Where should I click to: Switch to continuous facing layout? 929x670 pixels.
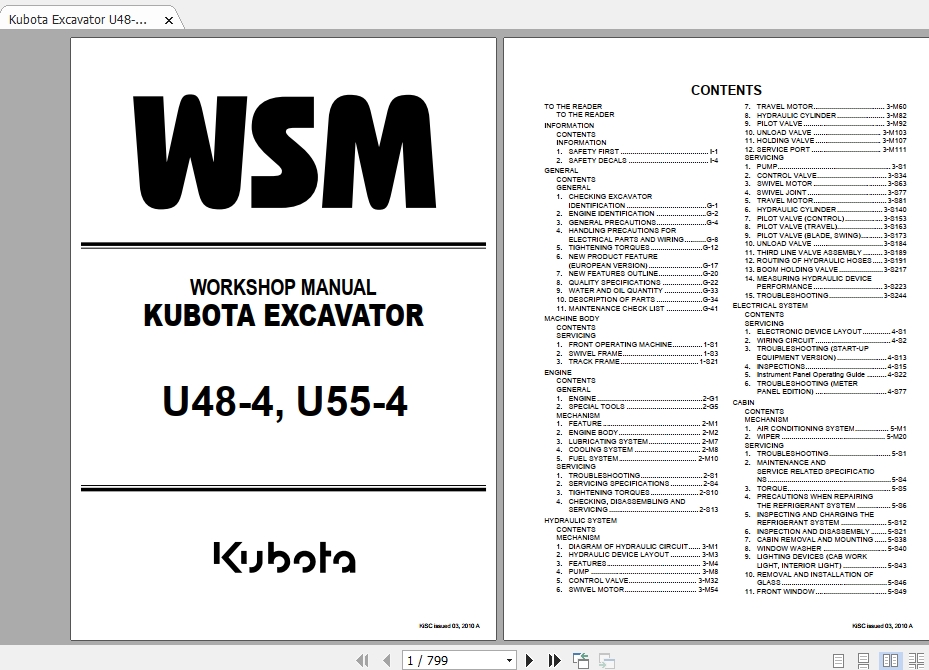click(917, 661)
